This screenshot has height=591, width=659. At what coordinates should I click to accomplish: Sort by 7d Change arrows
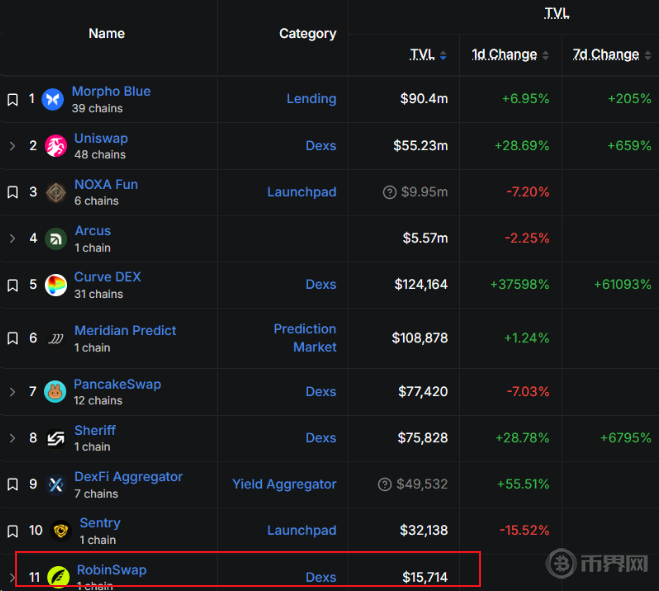(648, 55)
